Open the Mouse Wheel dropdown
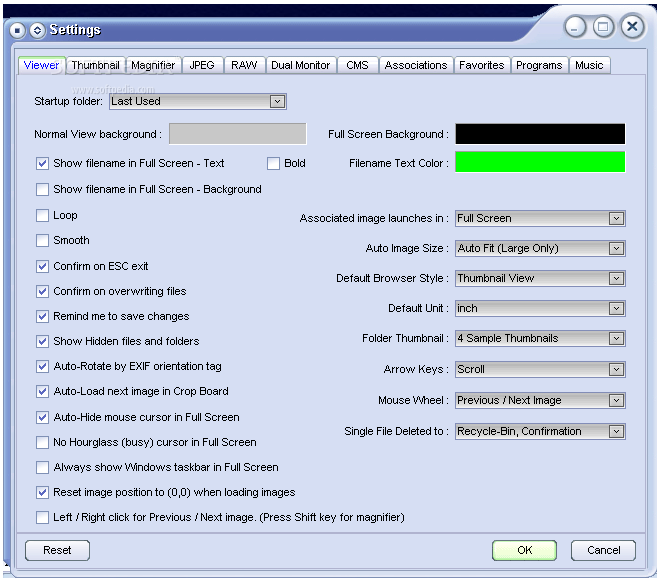This screenshot has height=578, width=657. coord(540,401)
